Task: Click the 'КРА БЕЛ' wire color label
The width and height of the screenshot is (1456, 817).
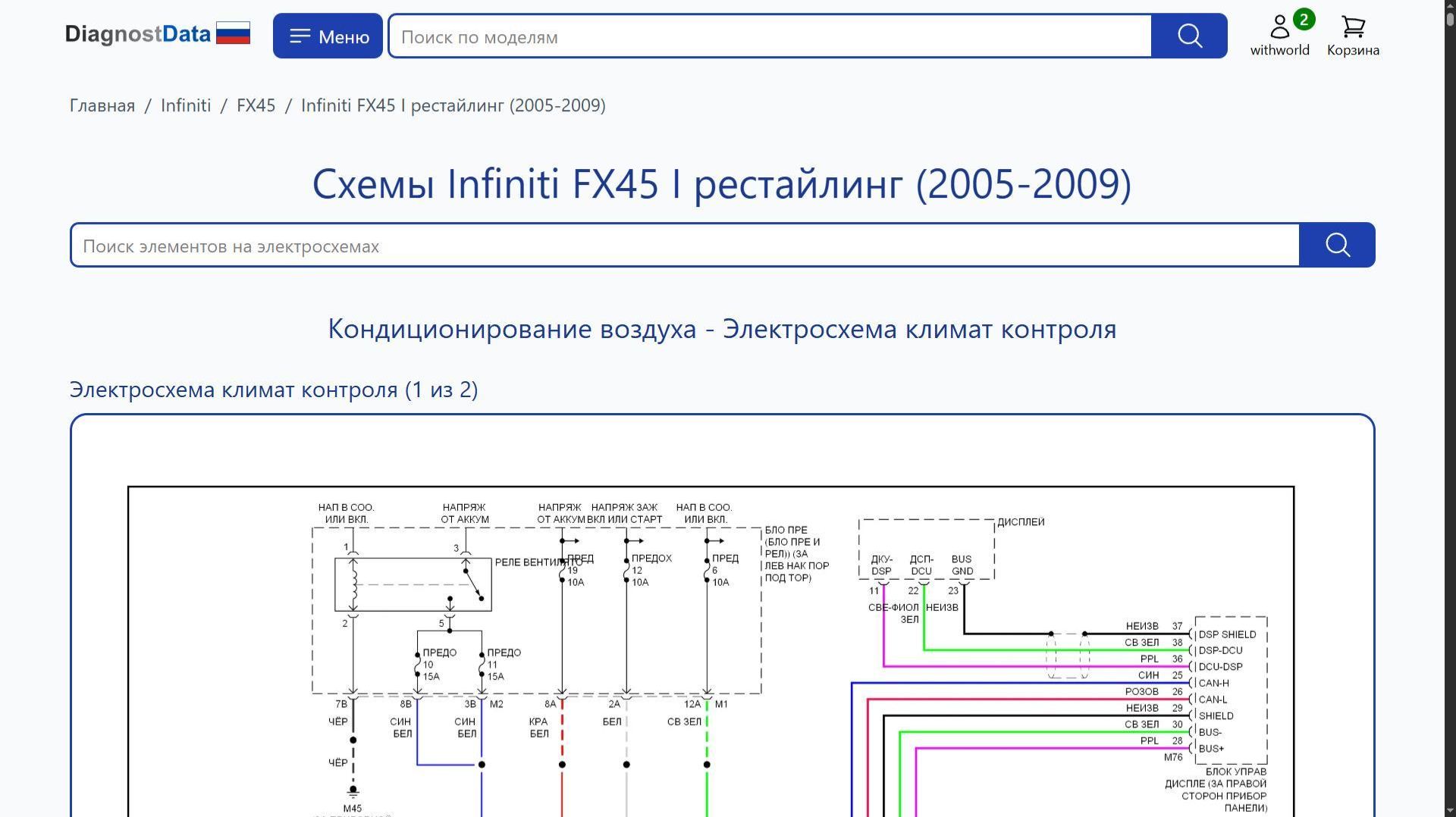Action: tap(538, 728)
